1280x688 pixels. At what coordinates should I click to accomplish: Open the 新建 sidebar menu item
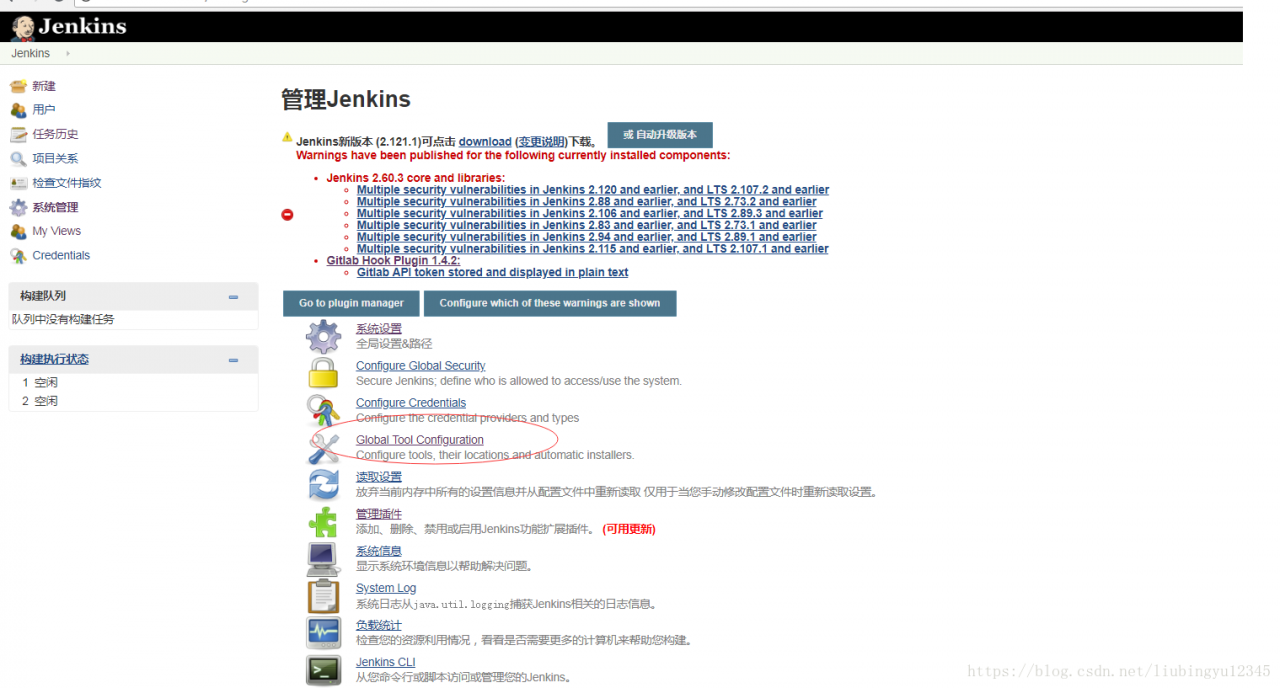click(44, 86)
